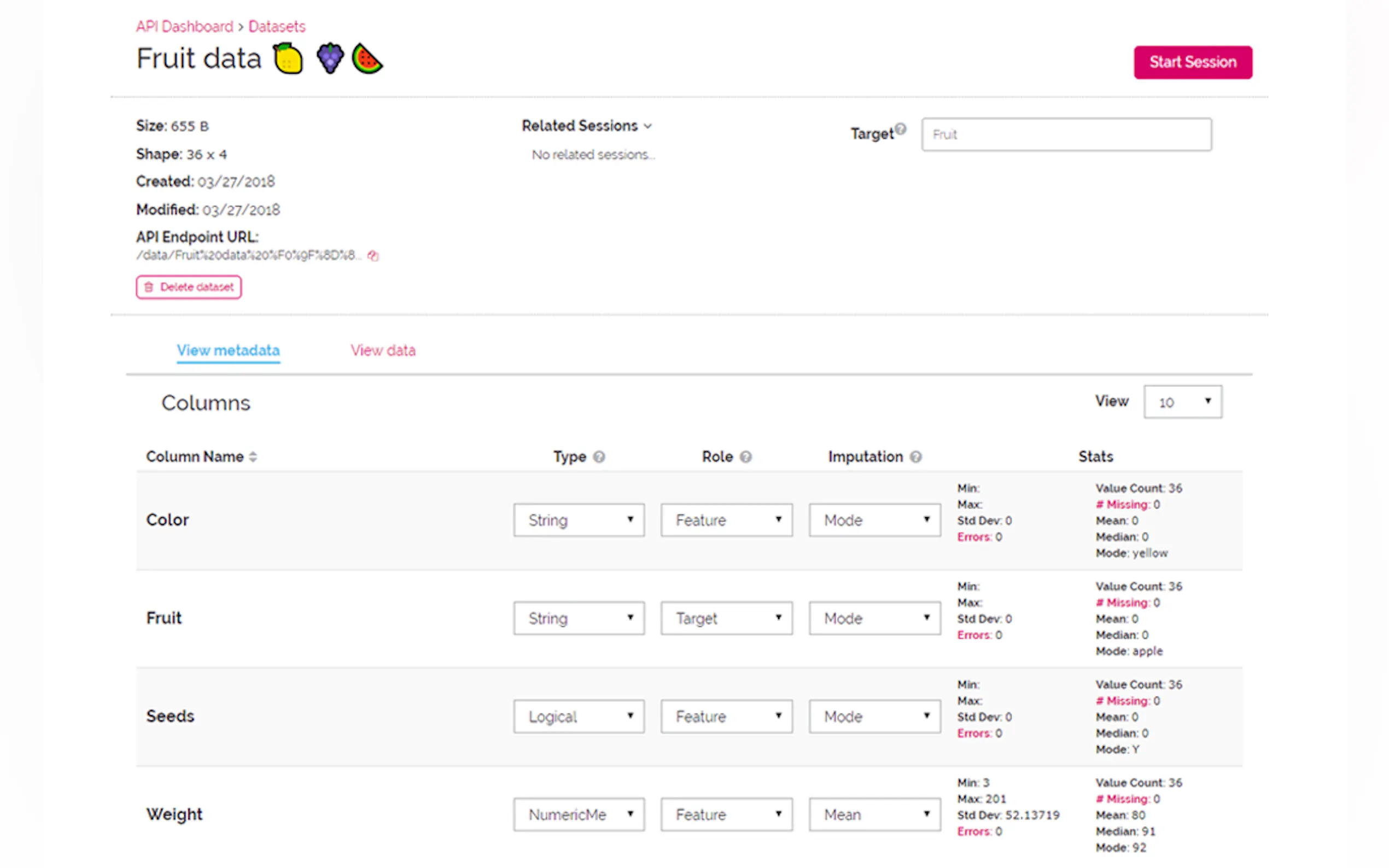Image resolution: width=1389 pixels, height=868 pixels.
Task: Click the lemon emoji in title
Action: click(288, 59)
